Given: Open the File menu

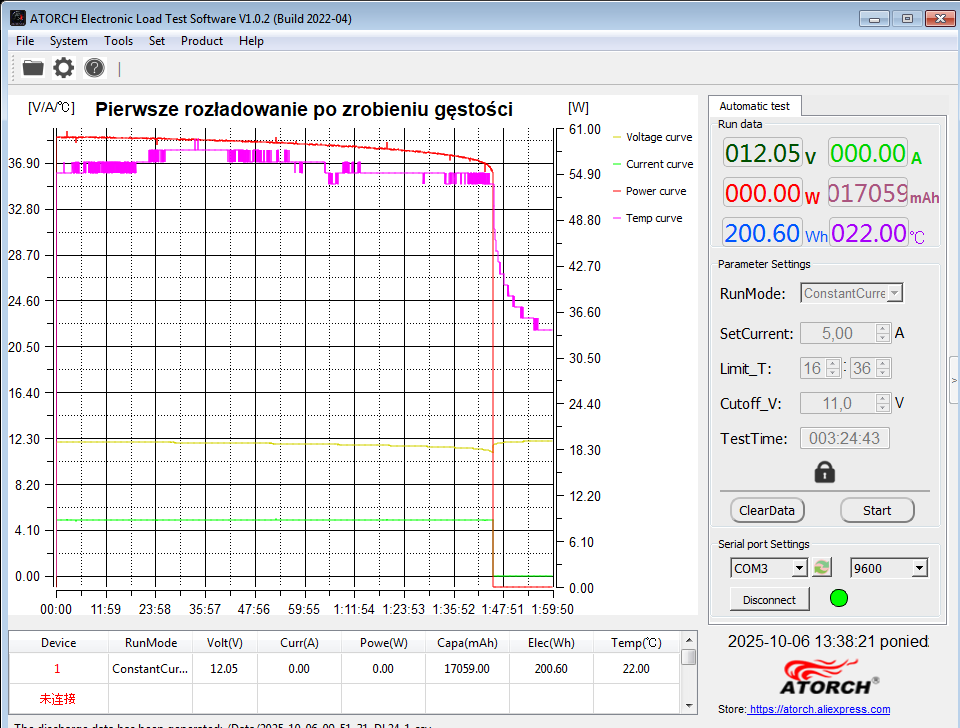Looking at the screenshot, I should coord(25,41).
